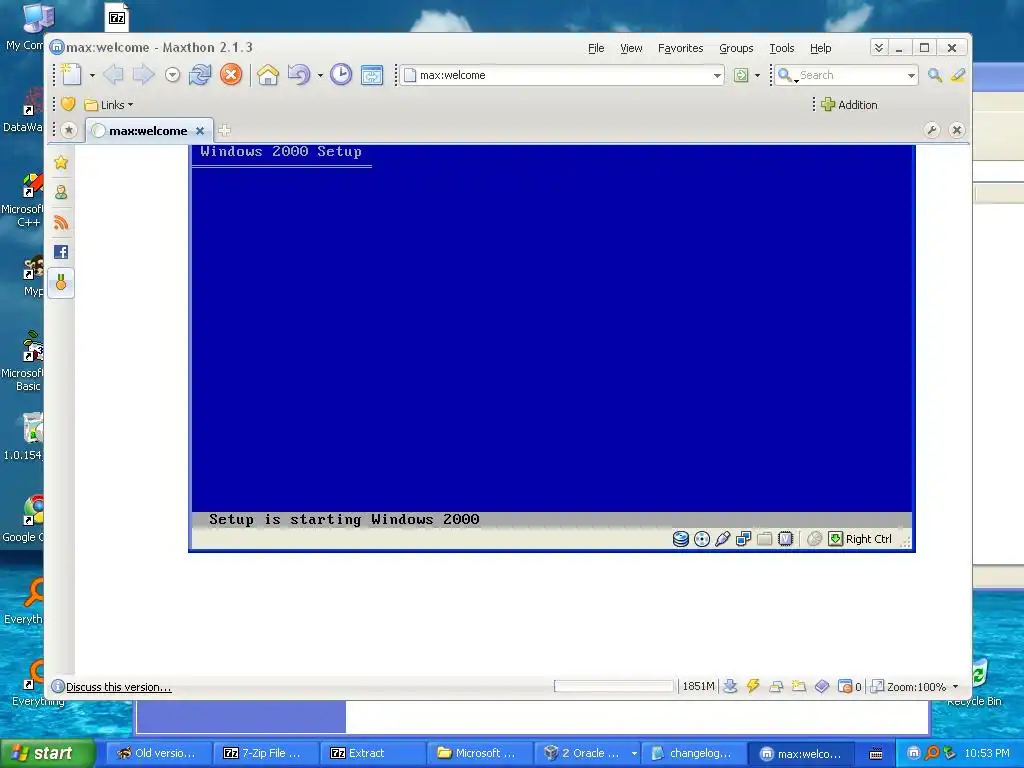Run search with the magnifier button
The height and width of the screenshot is (768, 1024).
(x=935, y=75)
